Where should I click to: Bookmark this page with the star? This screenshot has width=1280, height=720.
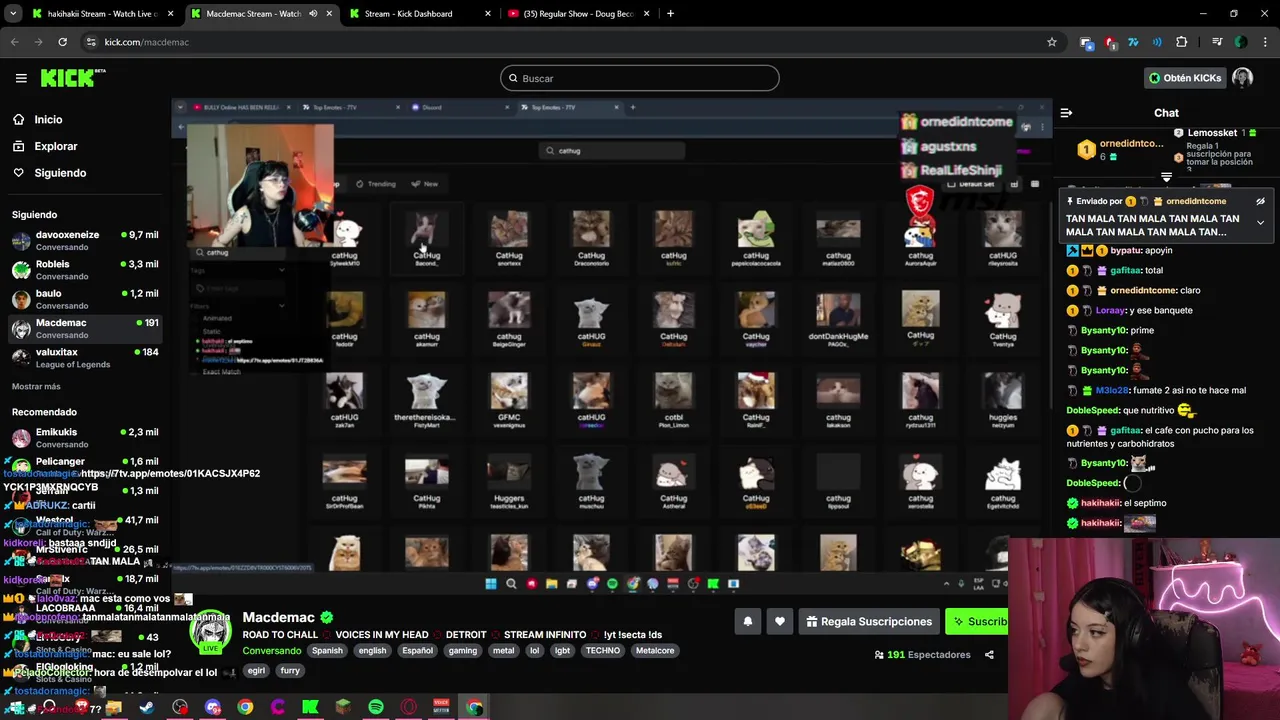pos(1051,42)
